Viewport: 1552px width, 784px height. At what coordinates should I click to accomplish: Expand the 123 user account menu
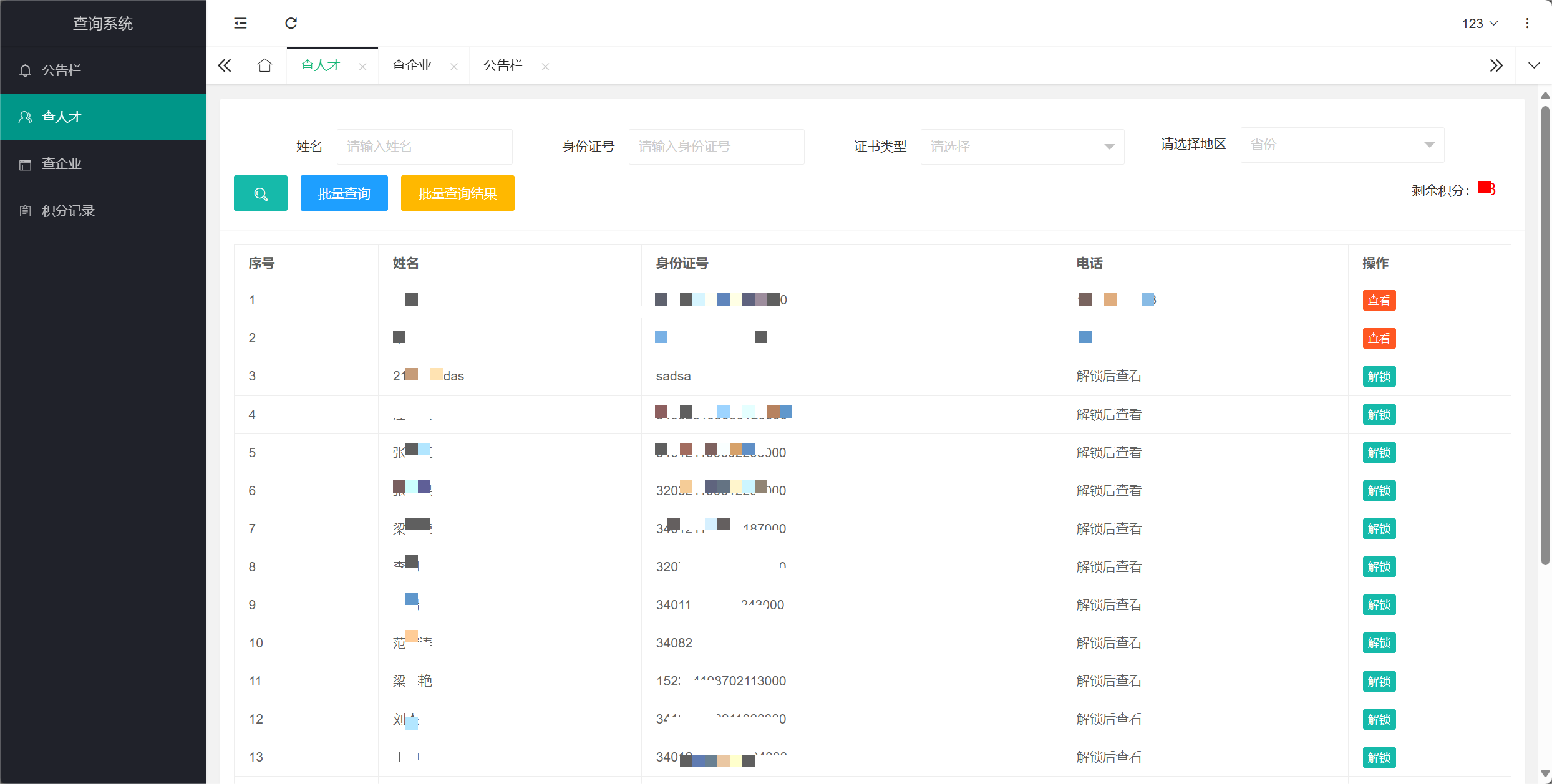point(1479,23)
